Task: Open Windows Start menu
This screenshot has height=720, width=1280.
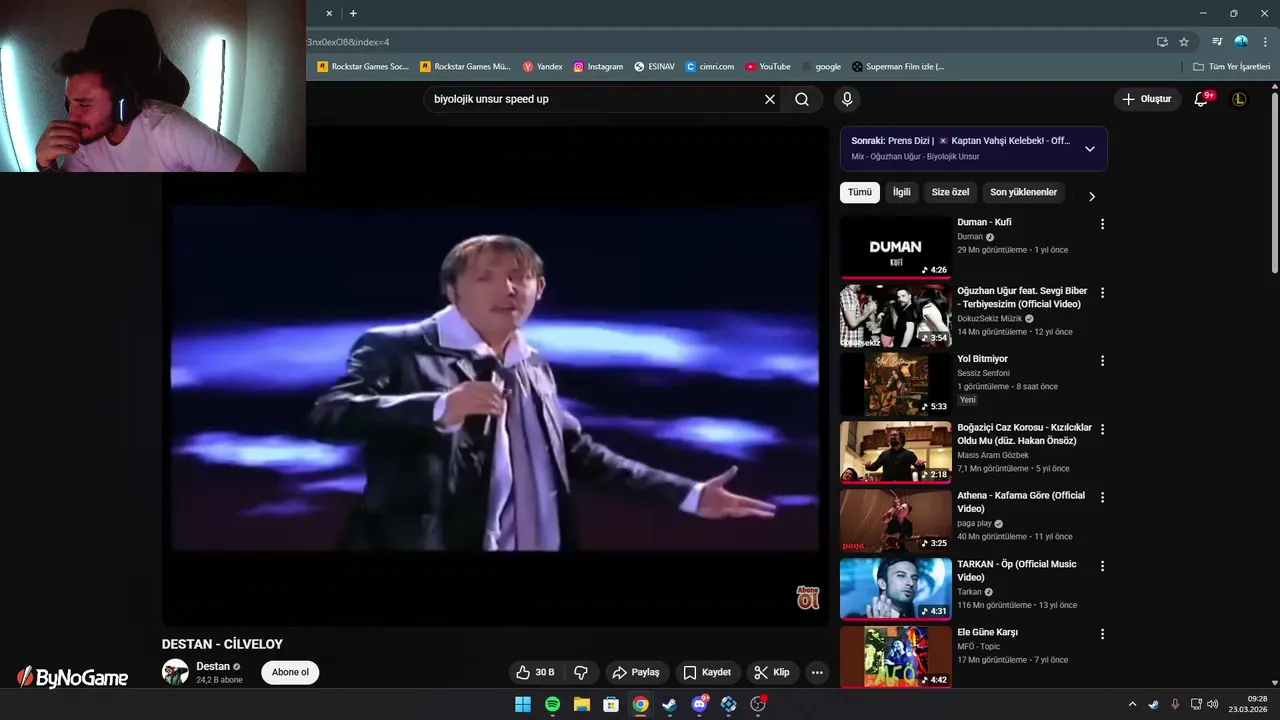Action: (x=523, y=704)
